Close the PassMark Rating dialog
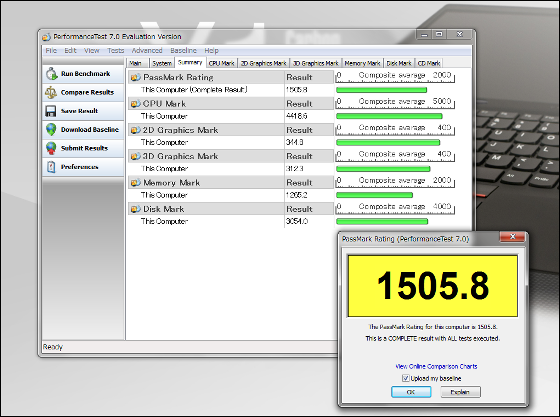This screenshot has height=417, width=560. point(512,236)
